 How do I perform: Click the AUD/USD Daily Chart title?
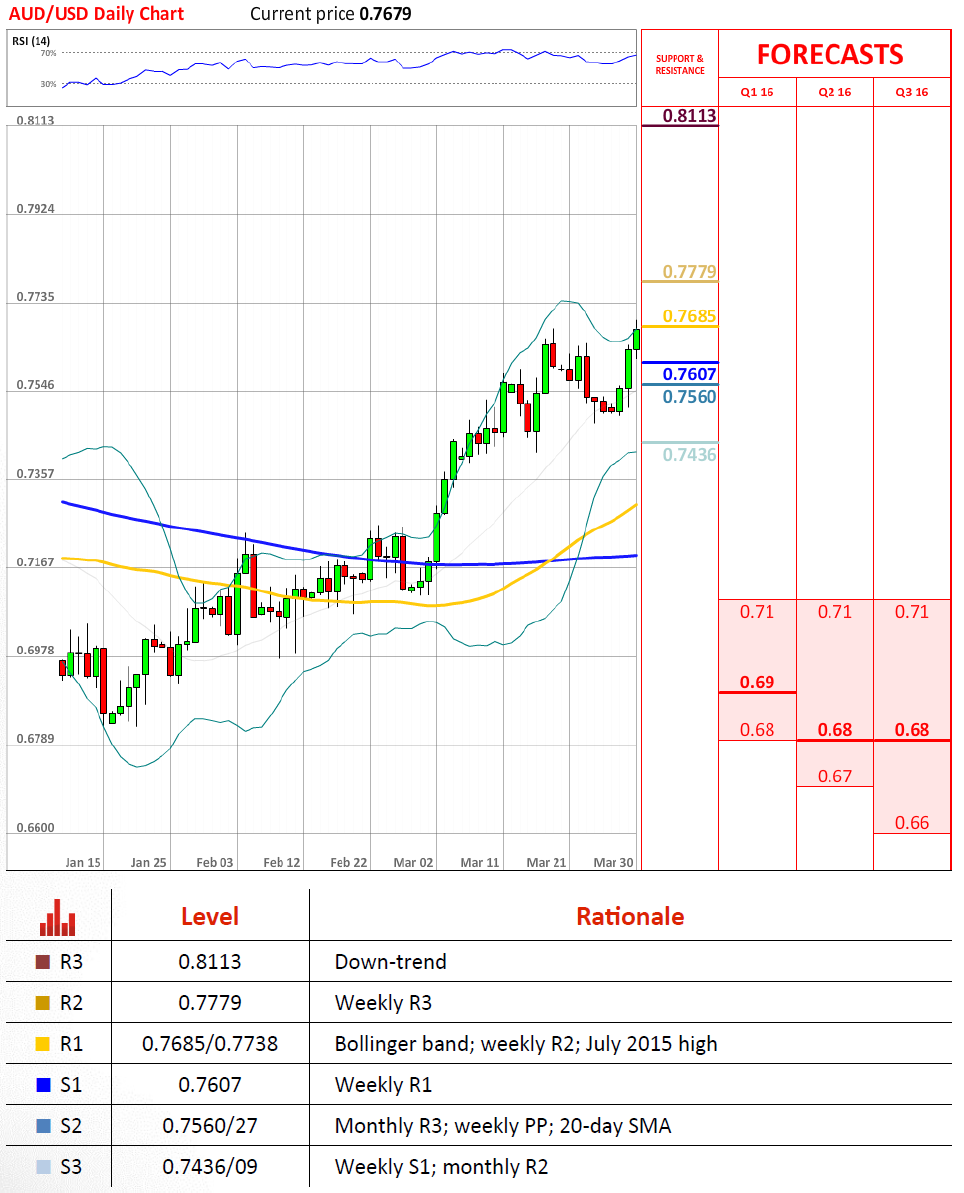(97, 14)
